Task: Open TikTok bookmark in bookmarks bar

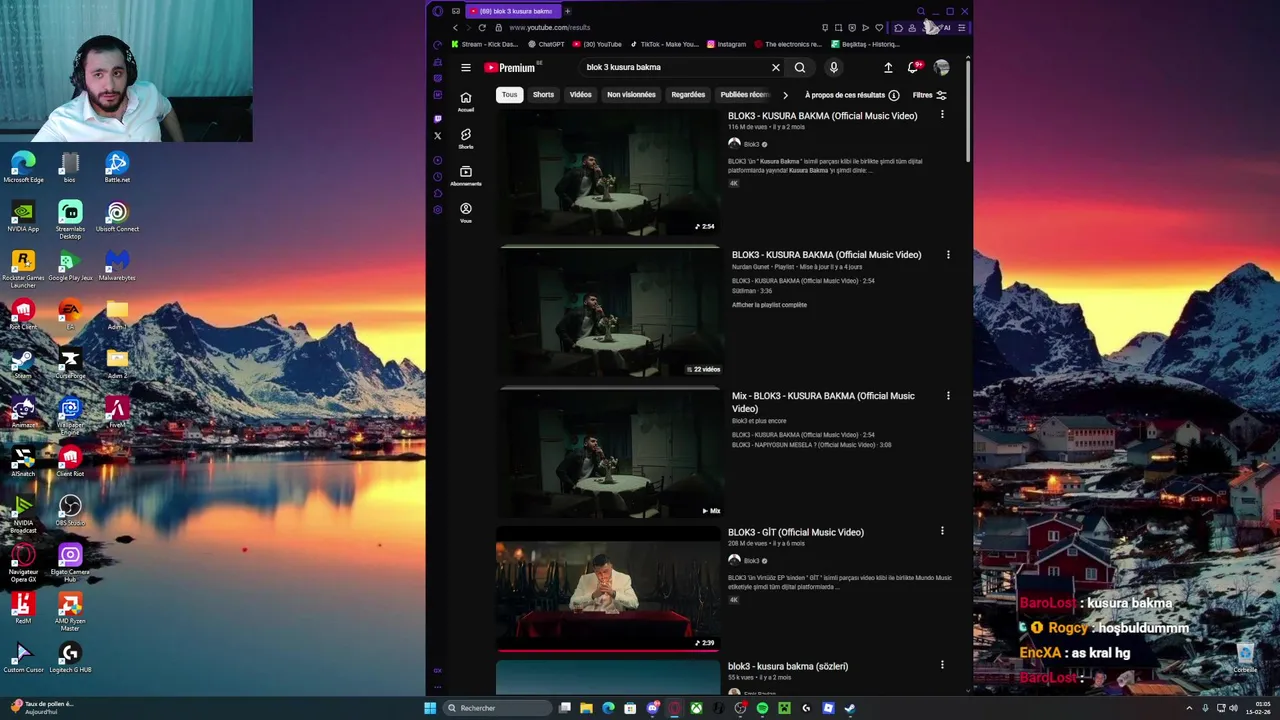Action: click(664, 44)
